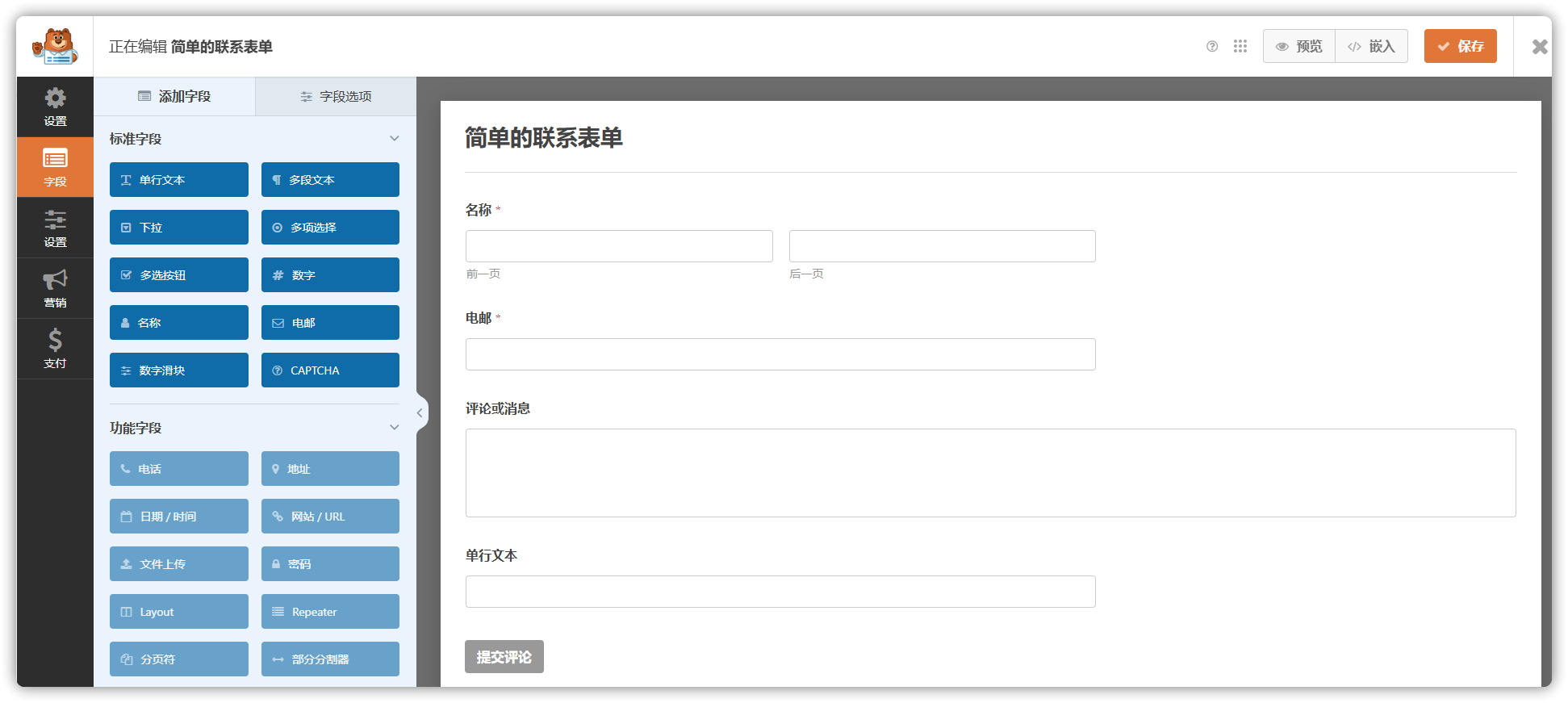Click the 预览 preview button
This screenshot has height=703, width=1568.
(x=1298, y=46)
